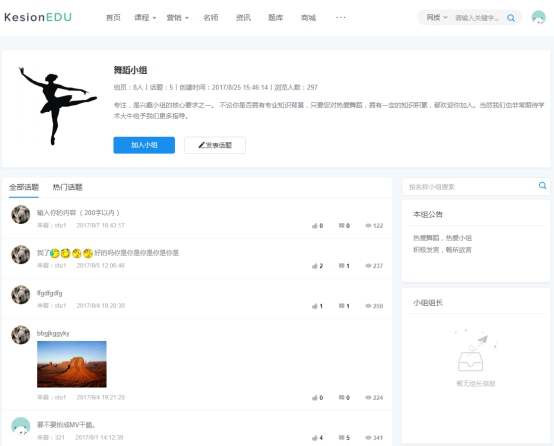
Task: Switch to the 全部话题 tab
Action: pyautogui.click(x=24, y=187)
